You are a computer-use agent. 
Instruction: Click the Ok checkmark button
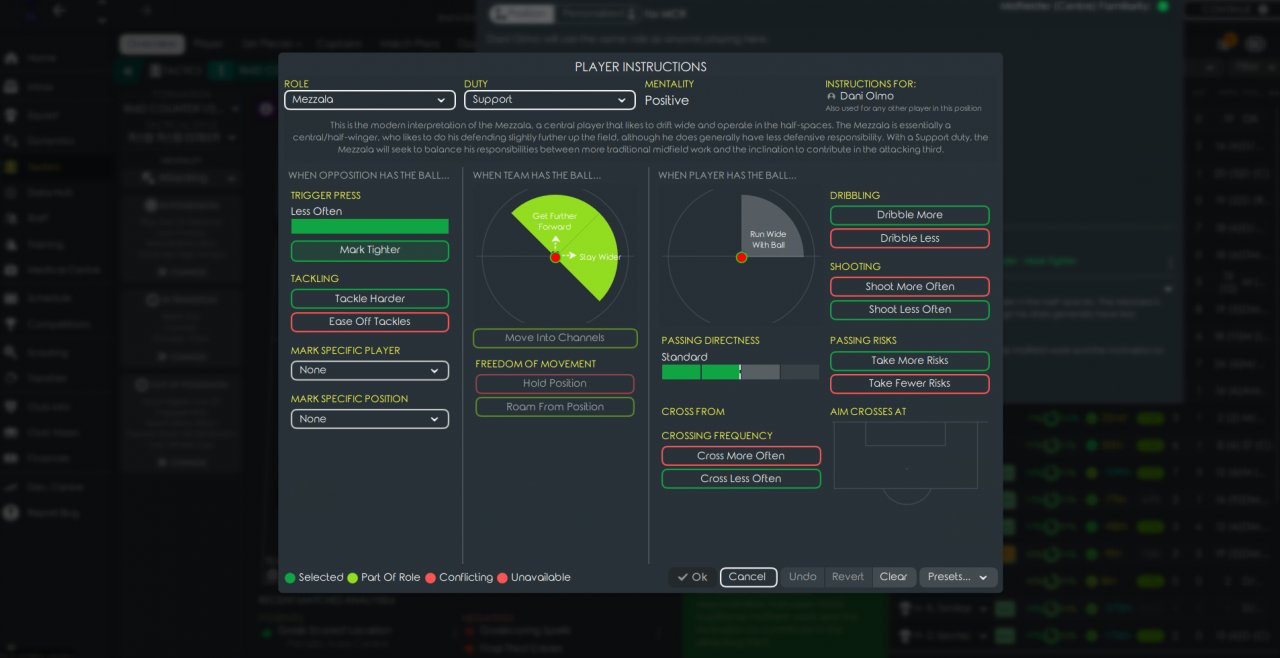692,577
